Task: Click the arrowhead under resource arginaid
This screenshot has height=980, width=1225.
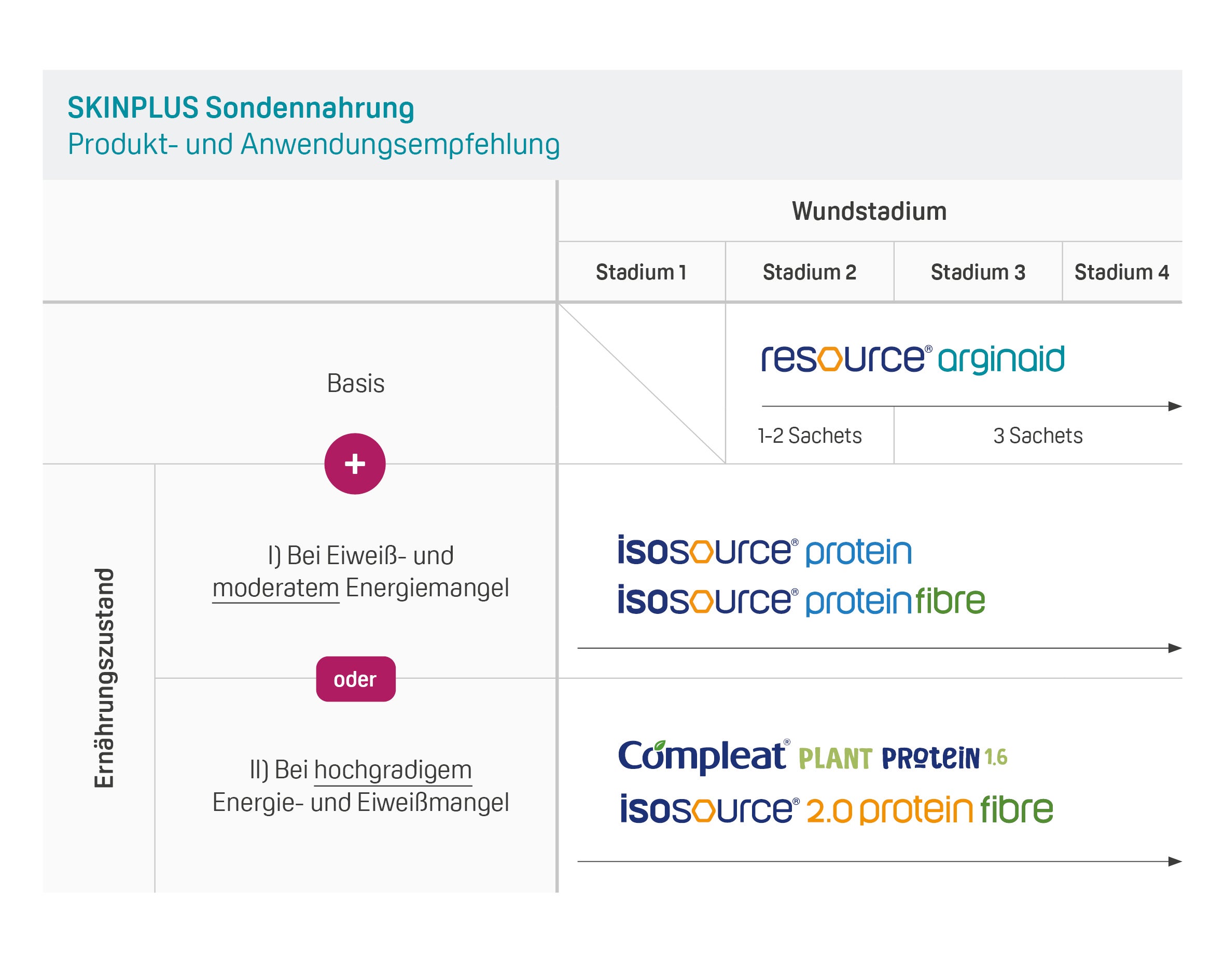Action: click(x=1174, y=406)
